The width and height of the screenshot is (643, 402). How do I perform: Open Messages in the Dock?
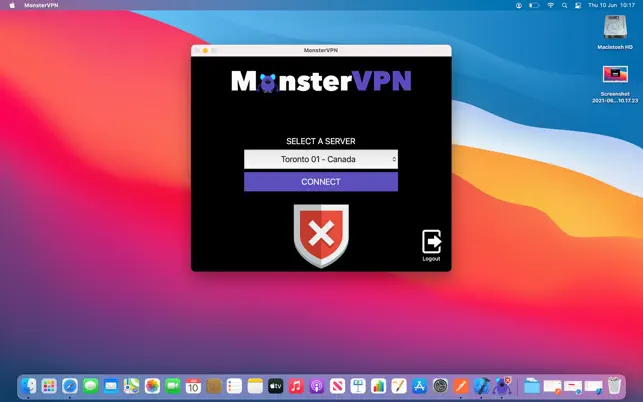pos(90,386)
